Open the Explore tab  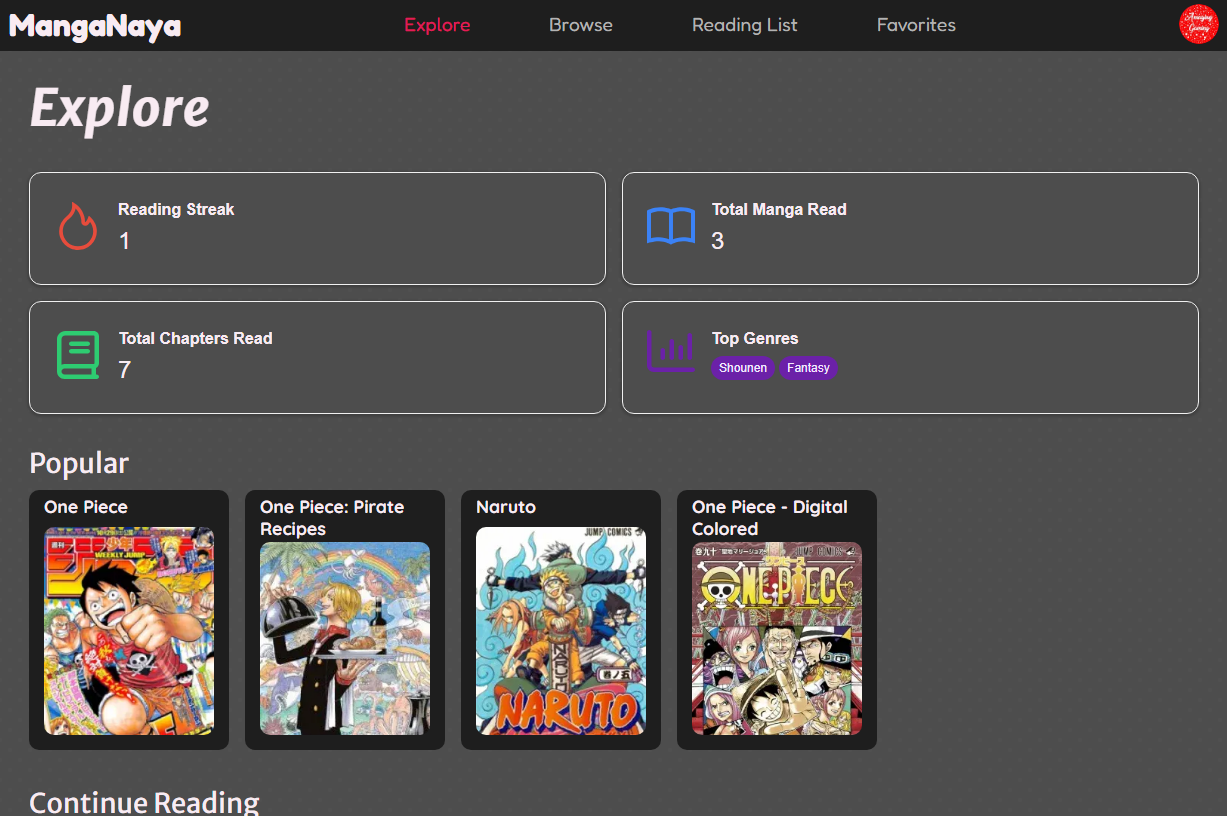(x=437, y=25)
